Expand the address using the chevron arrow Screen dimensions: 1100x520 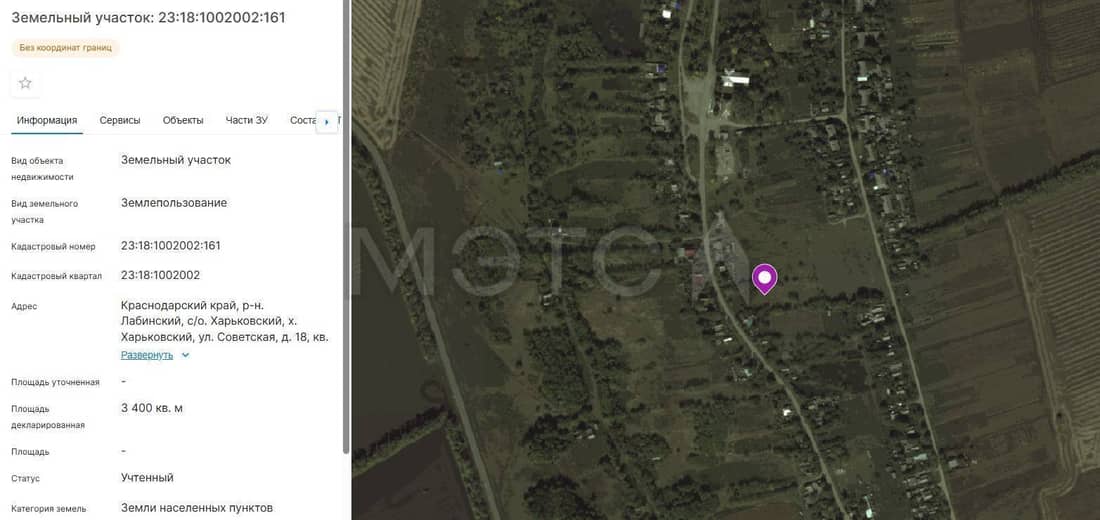click(x=185, y=355)
